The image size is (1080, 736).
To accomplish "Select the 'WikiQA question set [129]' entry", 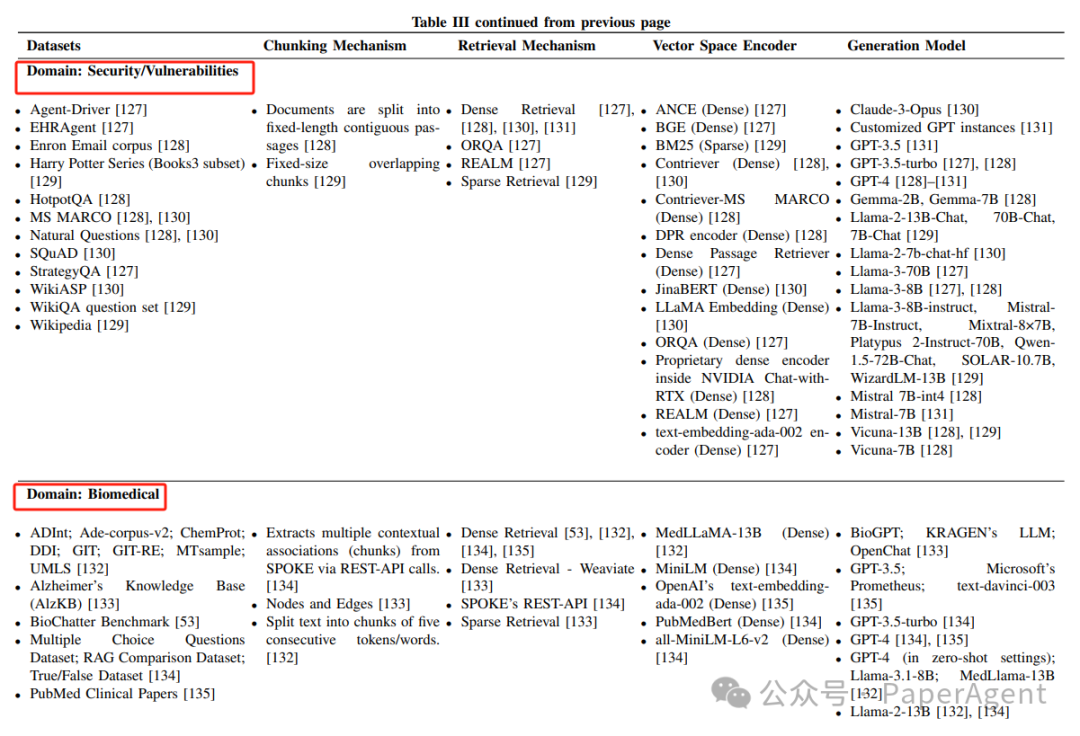I will tap(112, 307).
